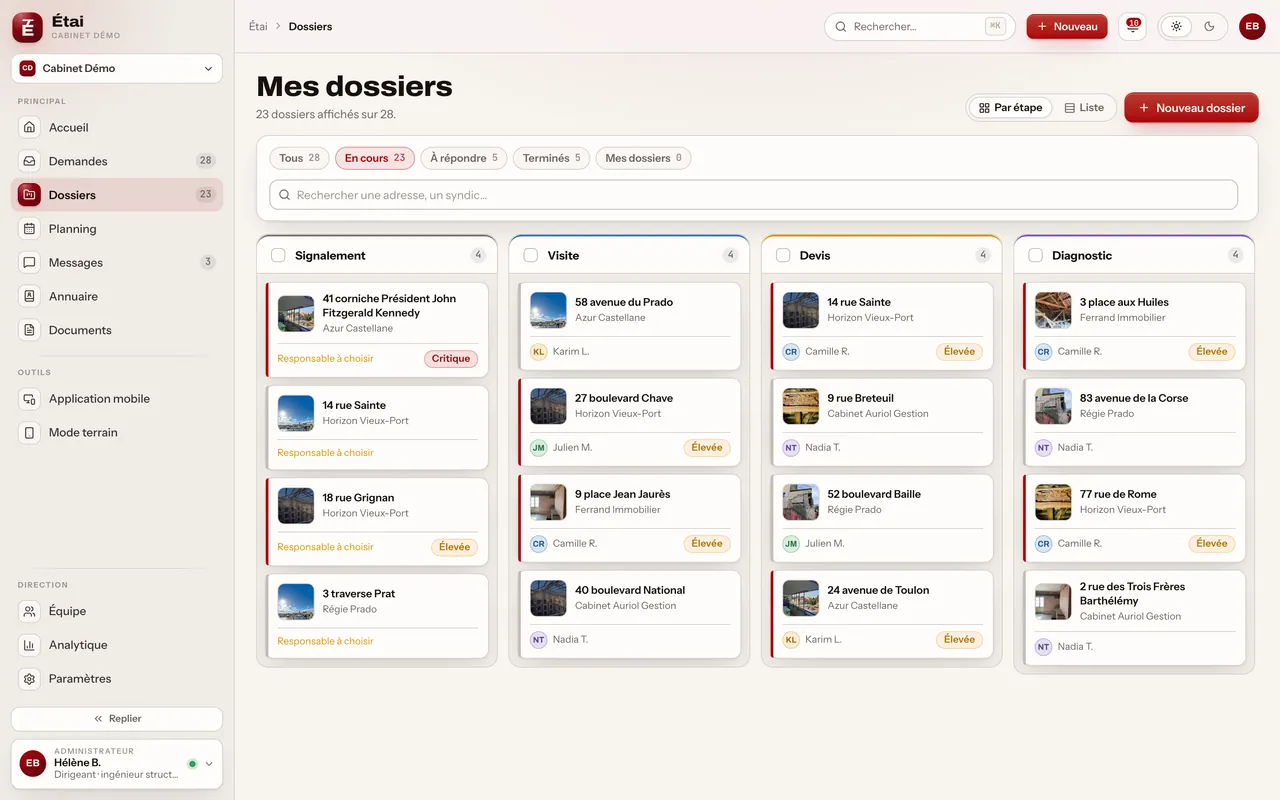
Task: Open the 58 avenue du Prado thumbnail
Action: (548, 310)
